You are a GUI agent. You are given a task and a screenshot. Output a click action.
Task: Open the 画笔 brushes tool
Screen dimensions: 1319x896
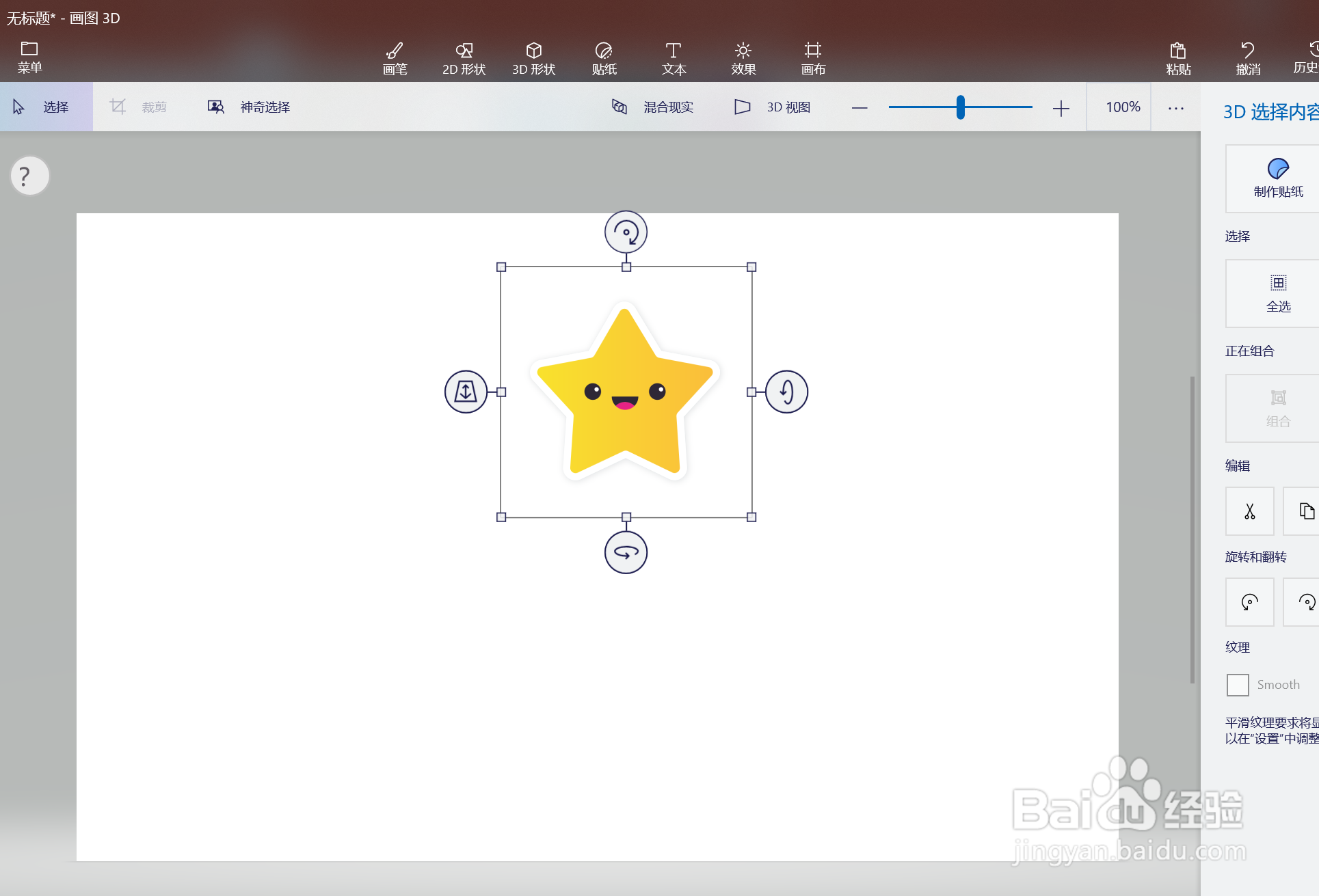tap(395, 58)
